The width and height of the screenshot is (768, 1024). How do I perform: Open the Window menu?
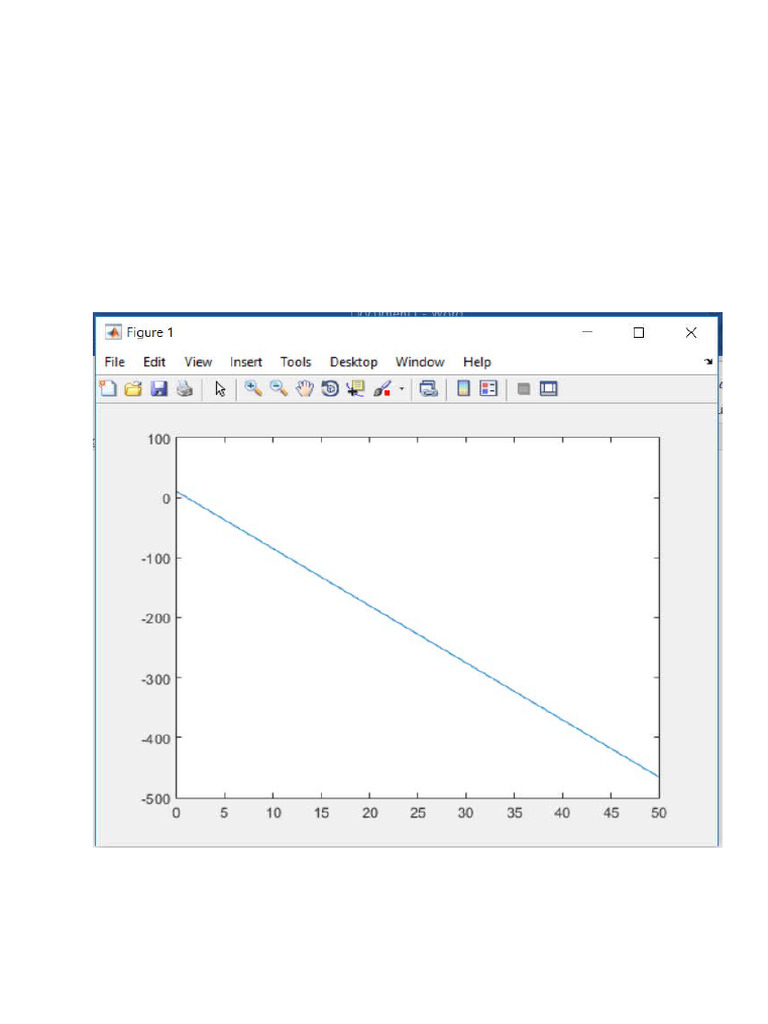pos(420,362)
